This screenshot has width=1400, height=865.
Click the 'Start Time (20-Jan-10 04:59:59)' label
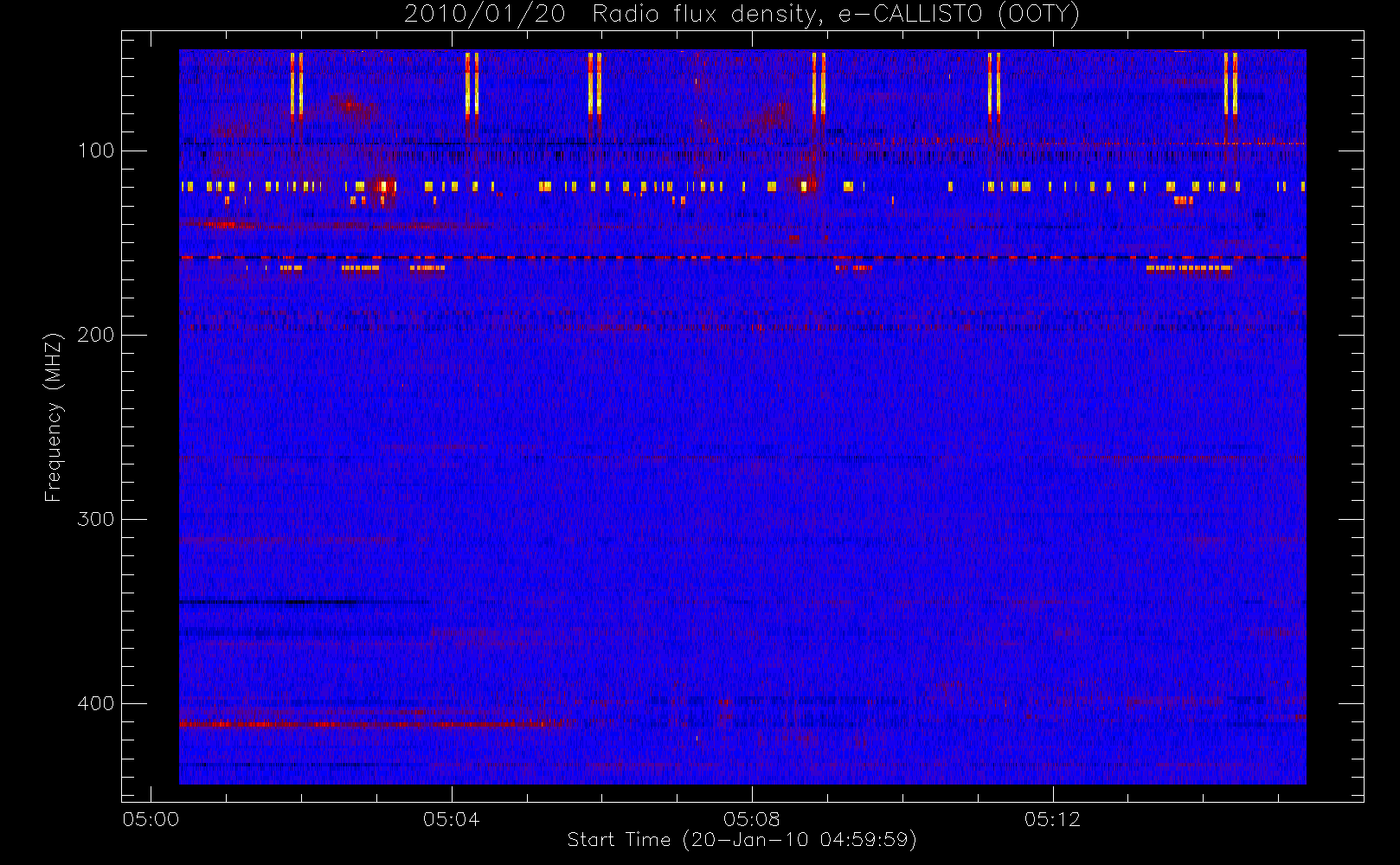point(742,840)
